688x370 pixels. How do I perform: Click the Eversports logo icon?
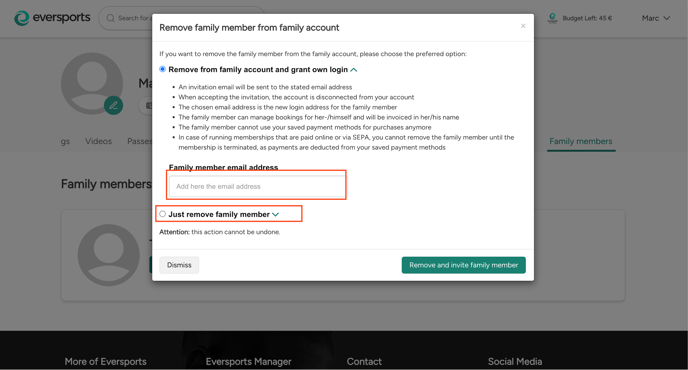click(22, 18)
